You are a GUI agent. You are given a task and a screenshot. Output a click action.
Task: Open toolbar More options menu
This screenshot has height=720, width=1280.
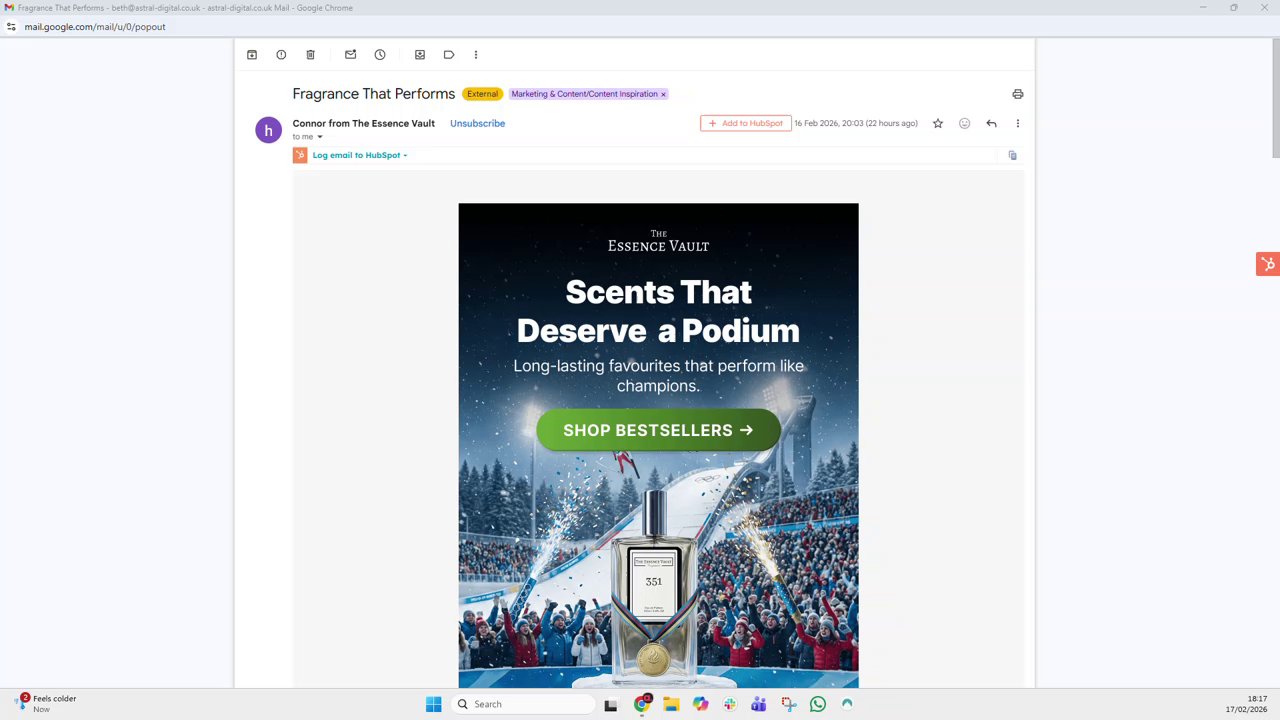click(476, 55)
